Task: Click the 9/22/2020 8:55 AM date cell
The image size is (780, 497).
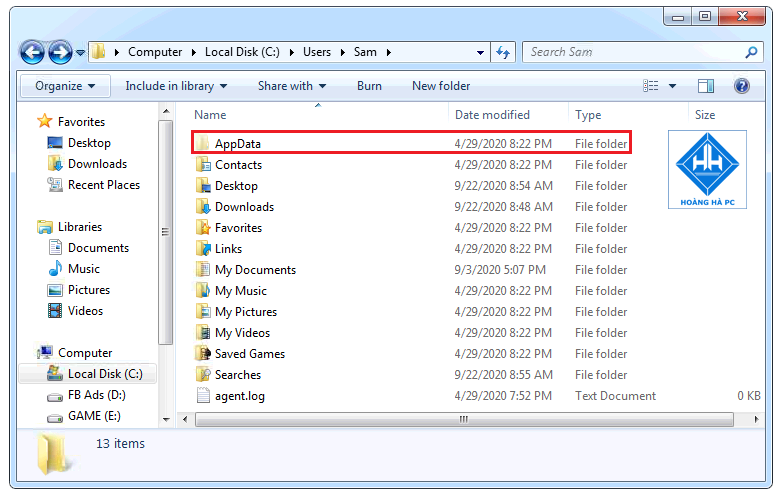Action: [503, 375]
